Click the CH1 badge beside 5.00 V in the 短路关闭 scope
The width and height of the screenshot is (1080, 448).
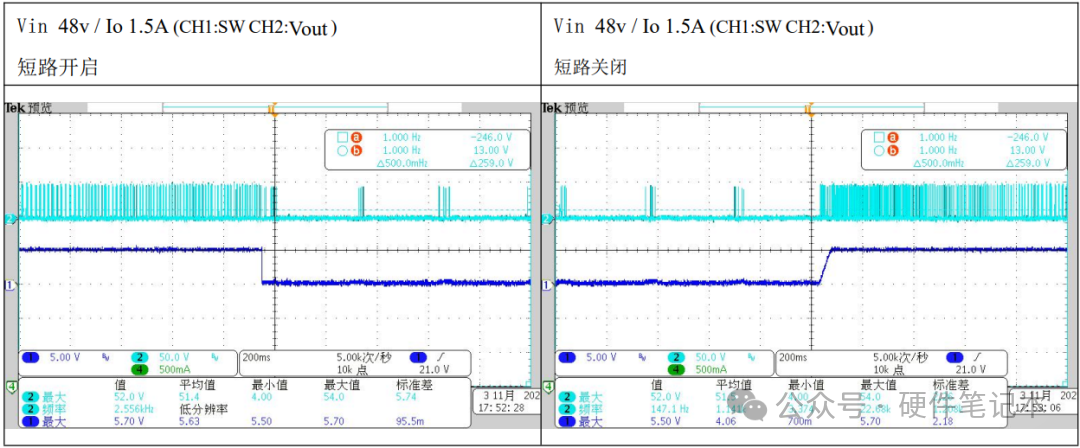(x=567, y=358)
